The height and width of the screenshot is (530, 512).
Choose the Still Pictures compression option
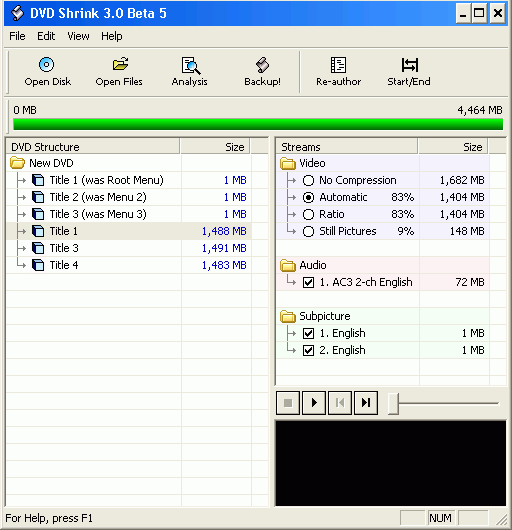pyautogui.click(x=308, y=232)
